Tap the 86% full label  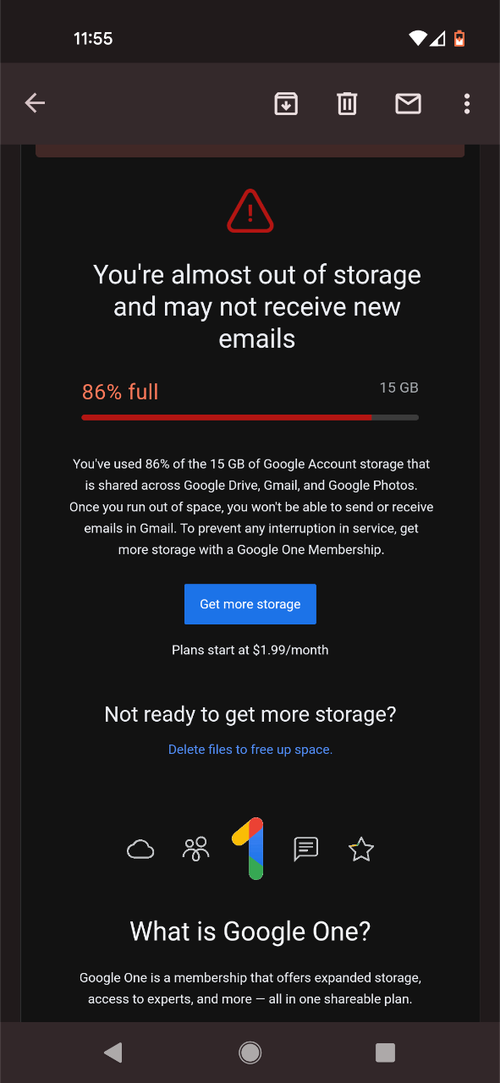(x=120, y=392)
